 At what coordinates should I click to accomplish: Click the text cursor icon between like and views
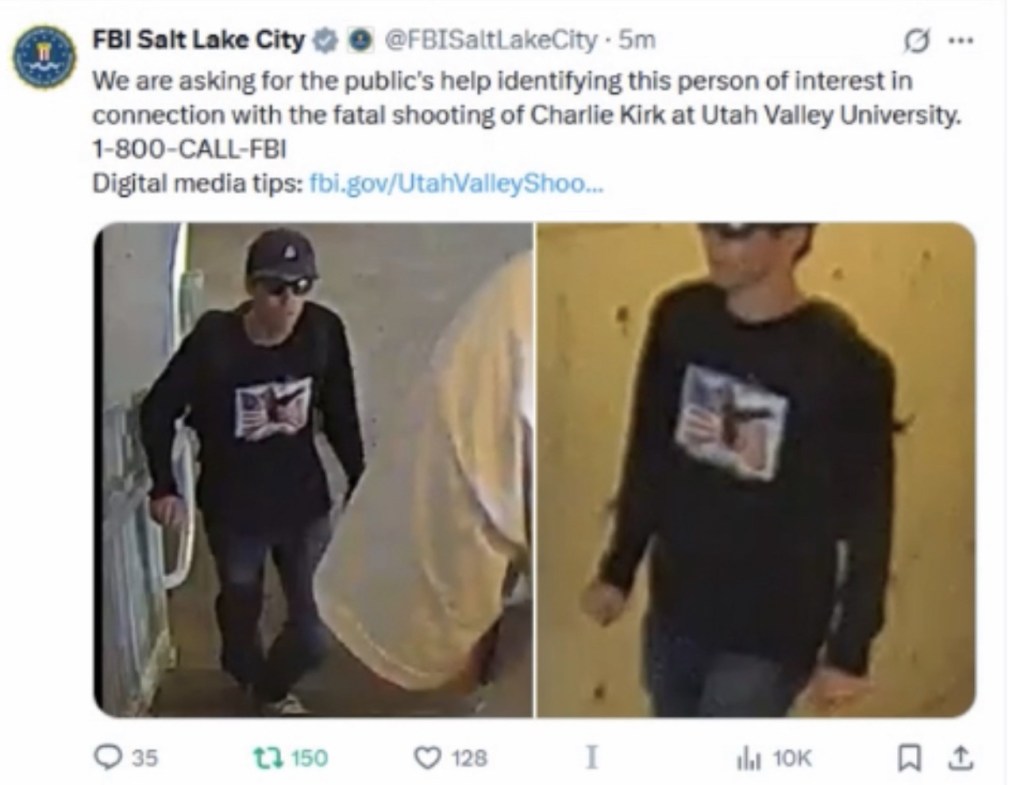(x=592, y=758)
